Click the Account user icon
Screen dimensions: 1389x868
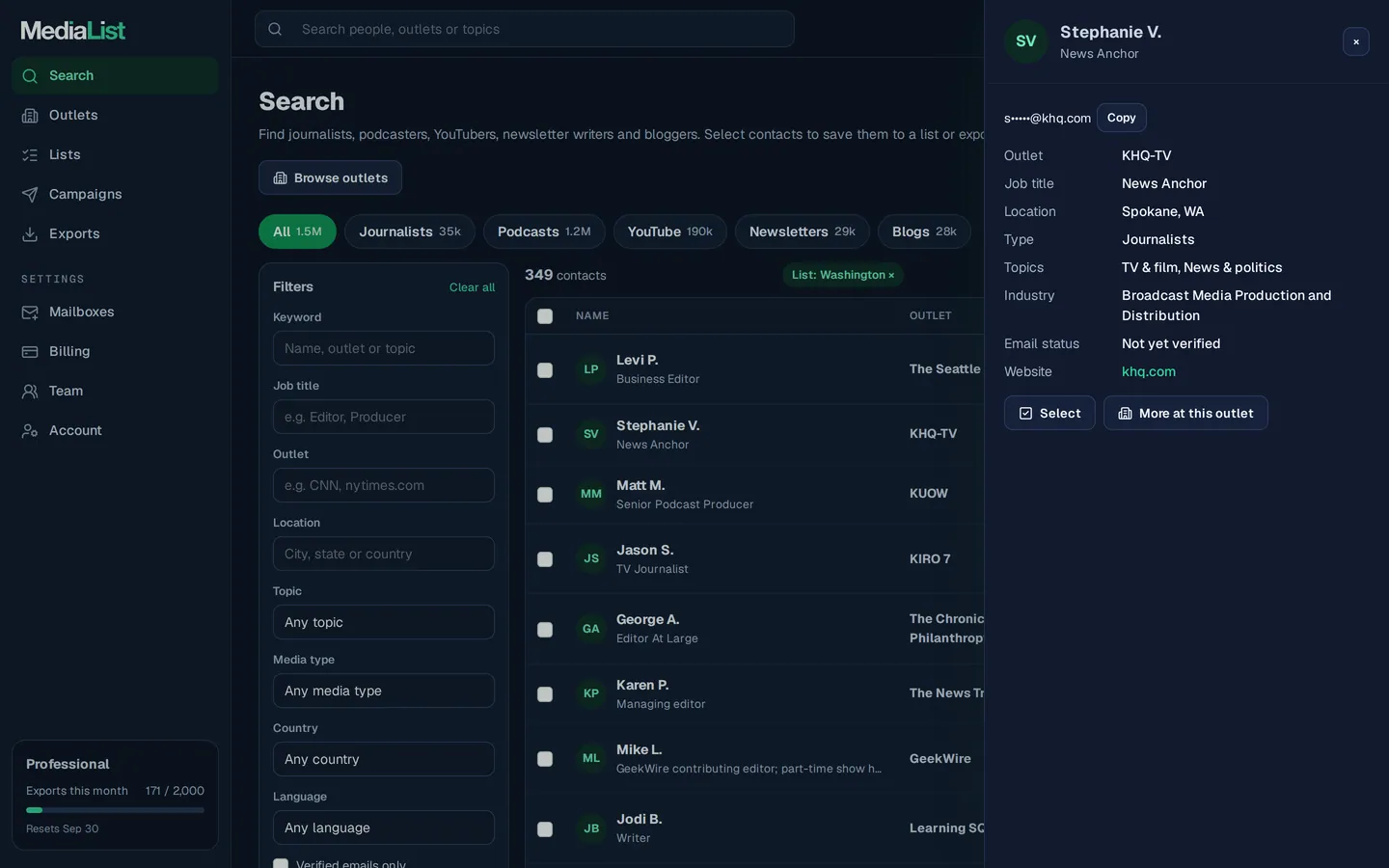30,431
